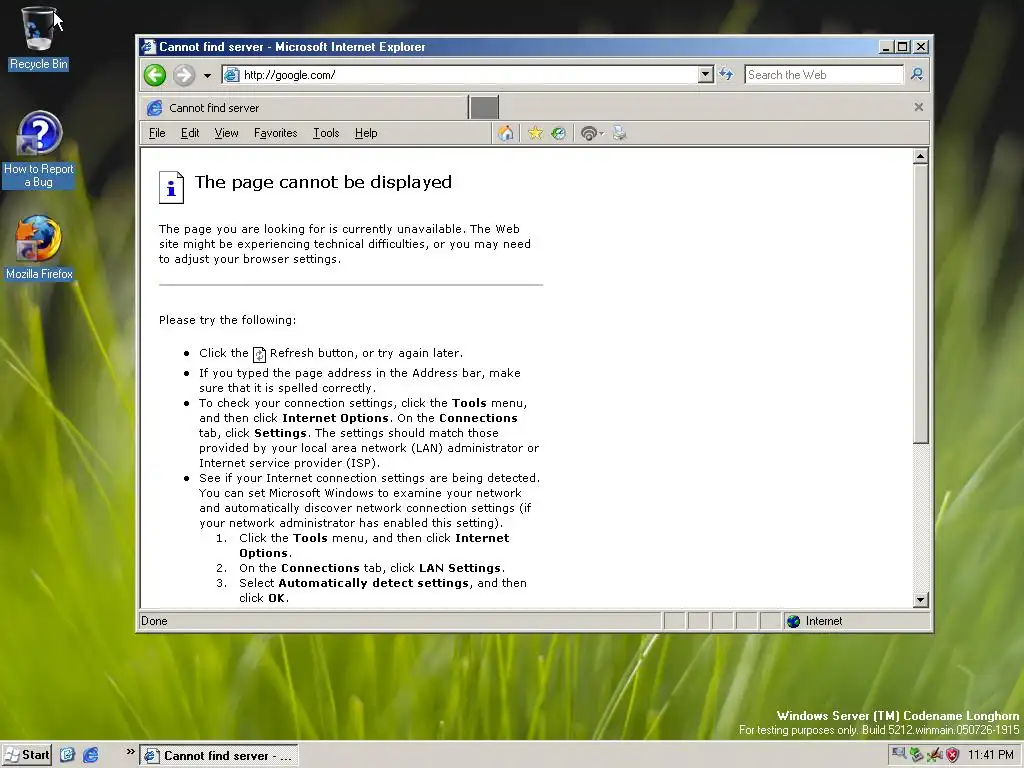
Task: Click bold 'LAN Settings' text
Action: tap(460, 568)
